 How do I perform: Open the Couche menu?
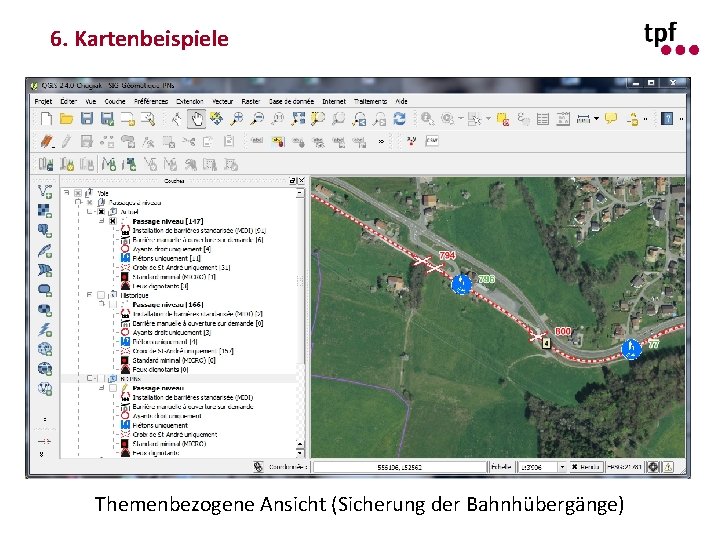coord(115,101)
